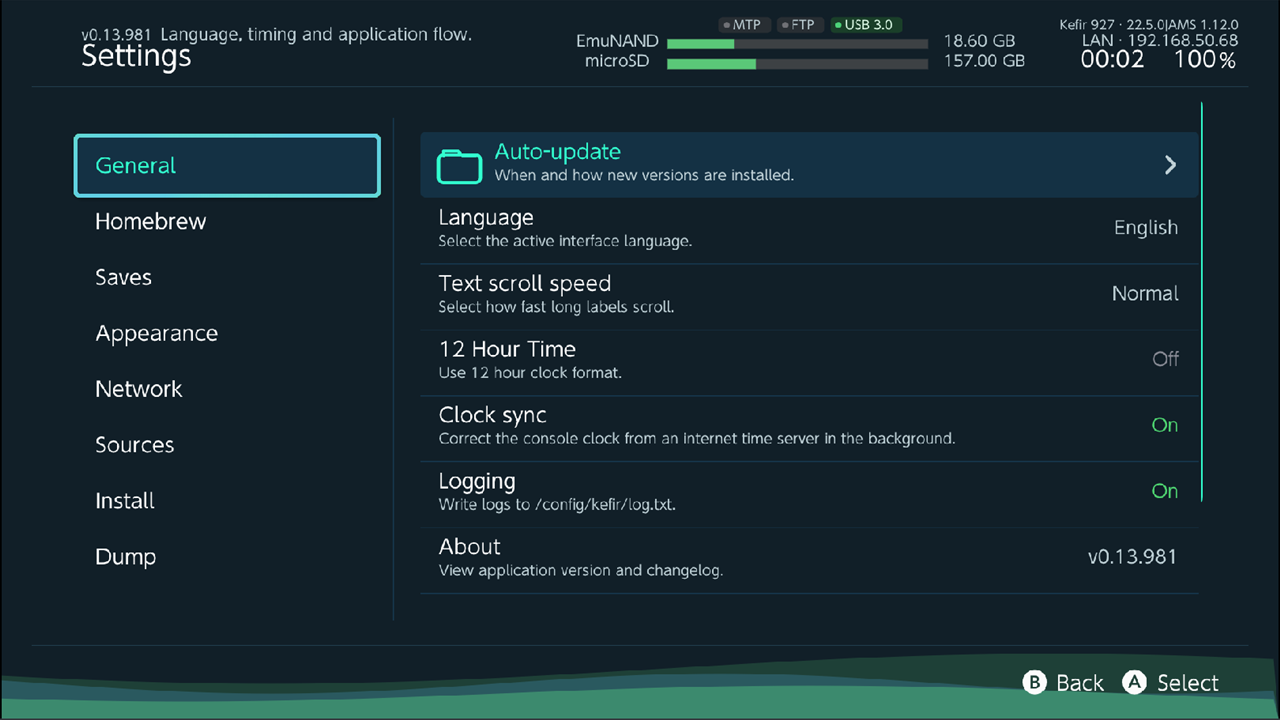The image size is (1280, 720).
Task: Click the A button Select icon
Action: coord(1134,682)
